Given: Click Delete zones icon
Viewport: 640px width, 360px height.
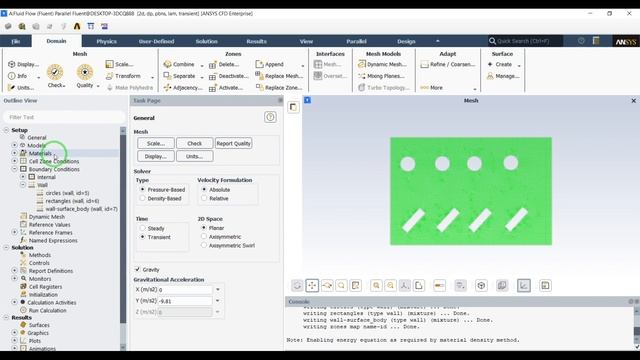Looking at the screenshot, I should pos(213,64).
